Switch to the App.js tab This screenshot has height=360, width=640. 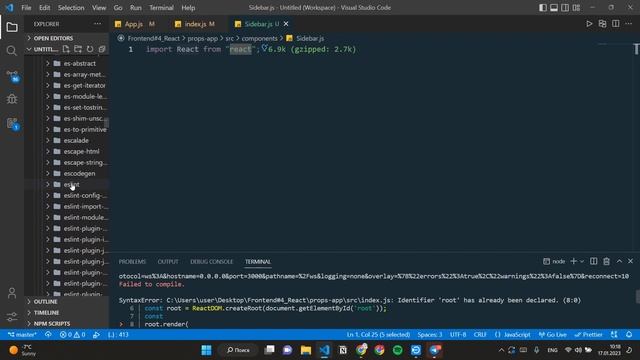click(x=135, y=24)
